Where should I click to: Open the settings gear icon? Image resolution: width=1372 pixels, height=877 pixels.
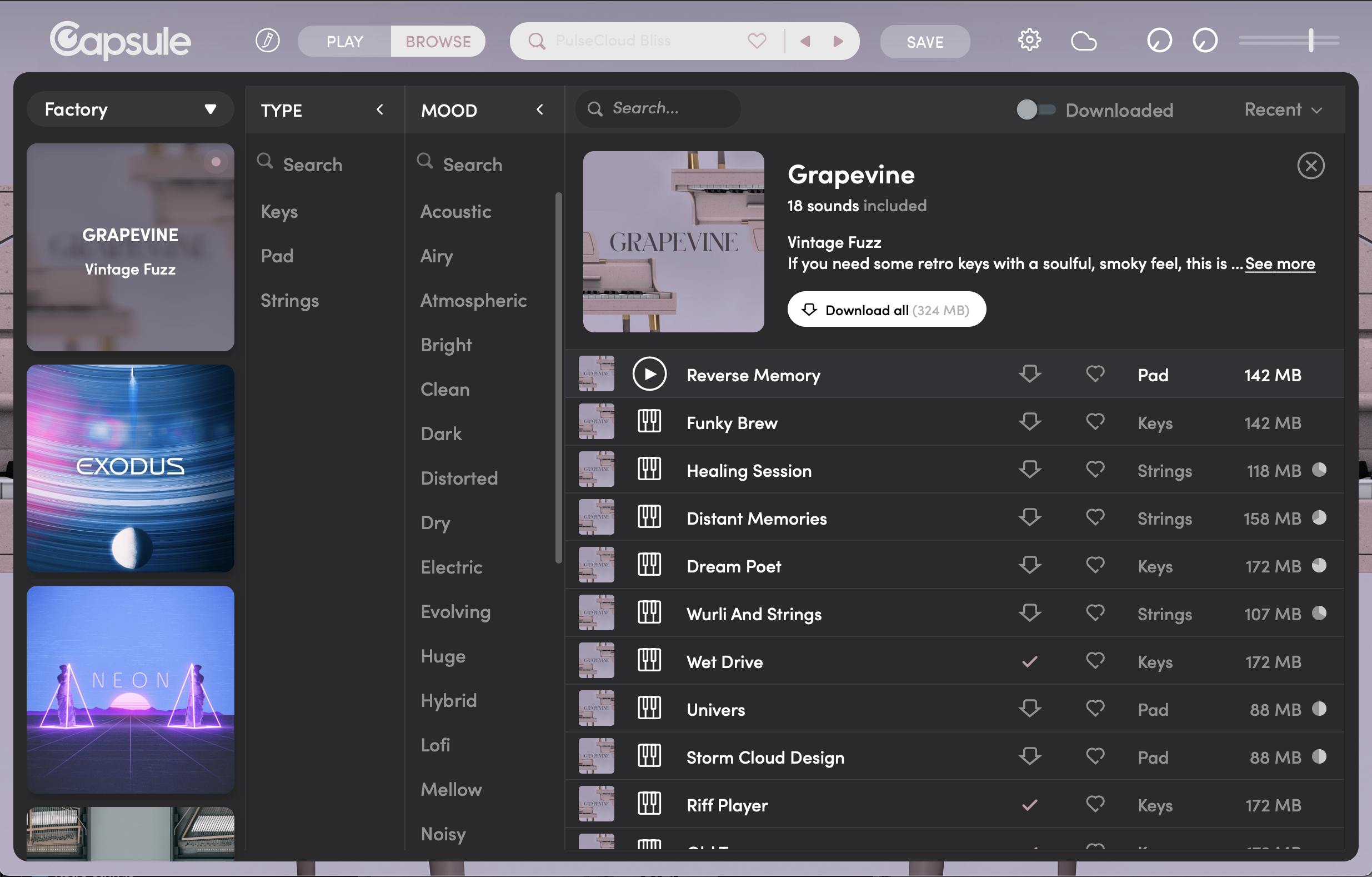[1029, 41]
